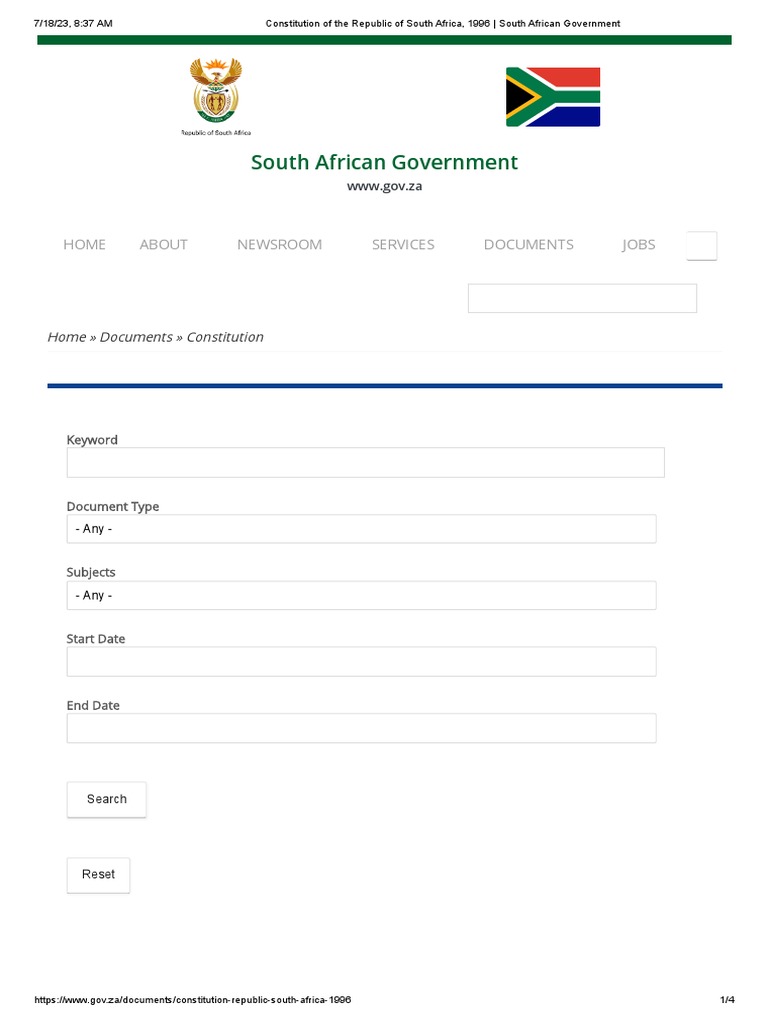The height and width of the screenshot is (1024, 768).
Task: Click the South African coat of arms logo
Action: click(216, 93)
